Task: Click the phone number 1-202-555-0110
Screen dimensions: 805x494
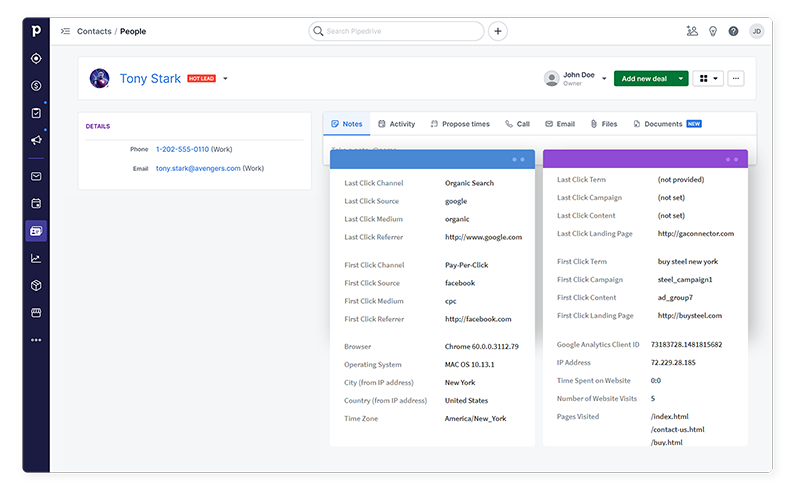Action: click(182, 149)
